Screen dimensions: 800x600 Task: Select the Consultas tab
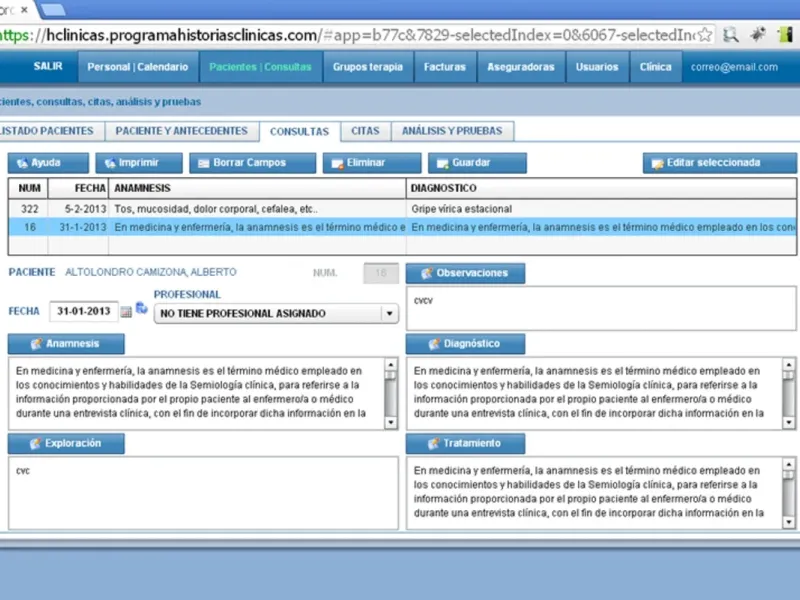click(299, 131)
